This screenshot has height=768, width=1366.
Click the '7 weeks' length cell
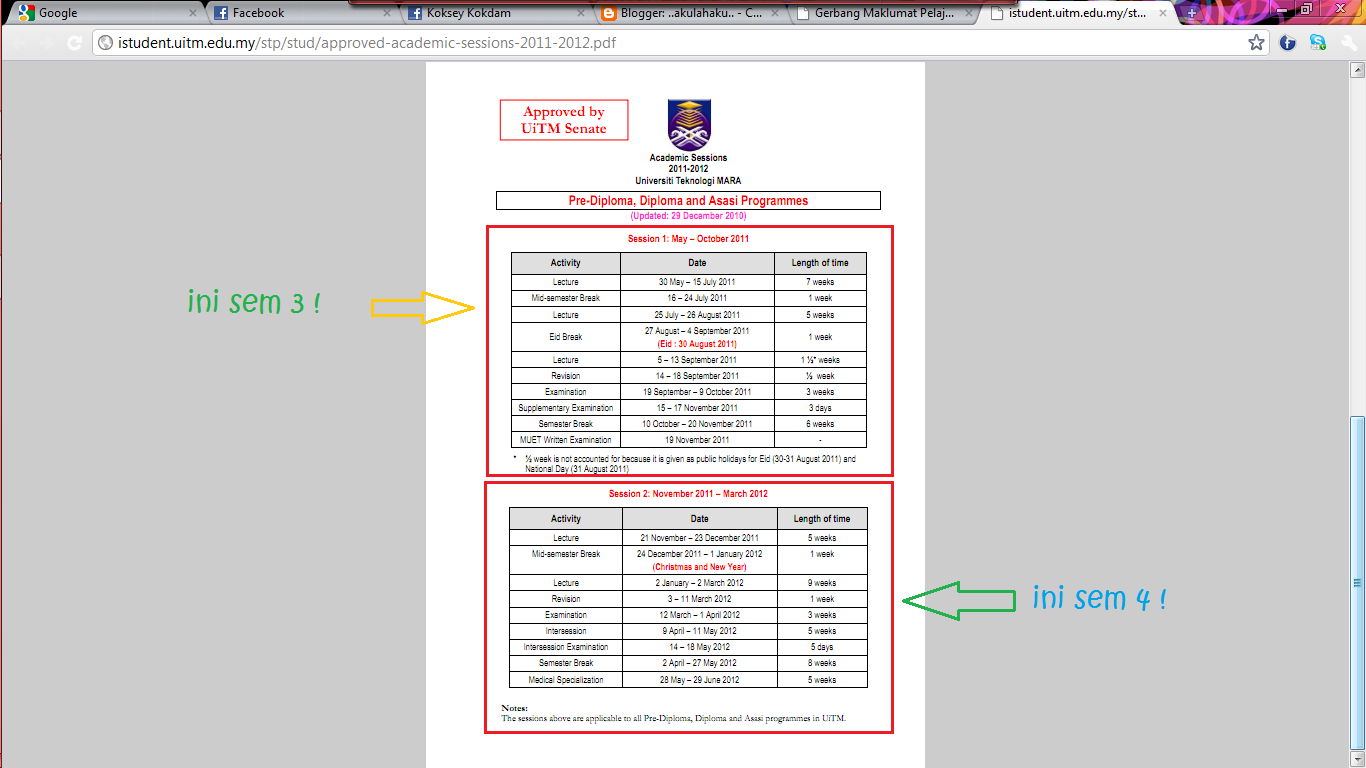(x=820, y=282)
